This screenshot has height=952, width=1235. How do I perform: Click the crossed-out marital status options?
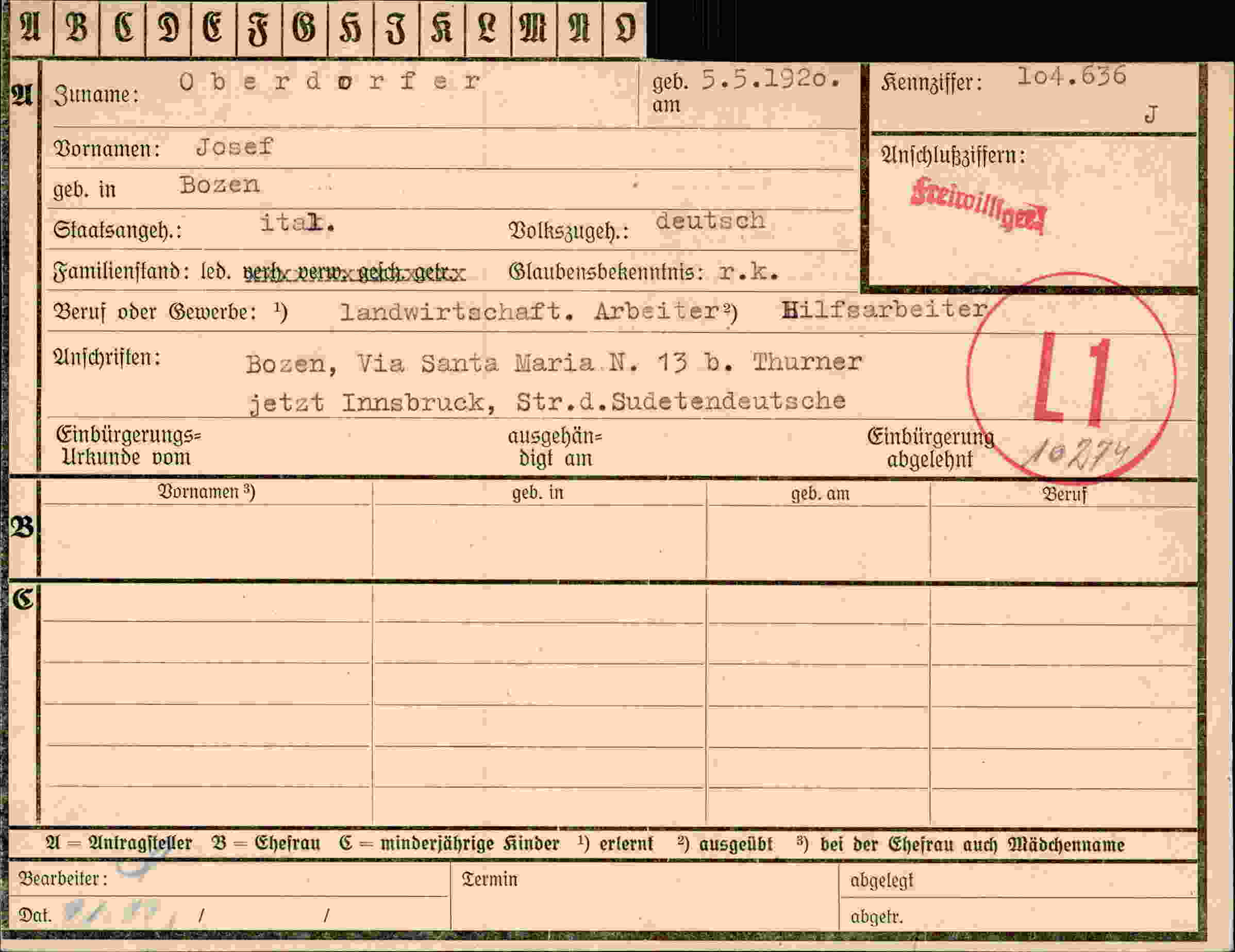355,273
